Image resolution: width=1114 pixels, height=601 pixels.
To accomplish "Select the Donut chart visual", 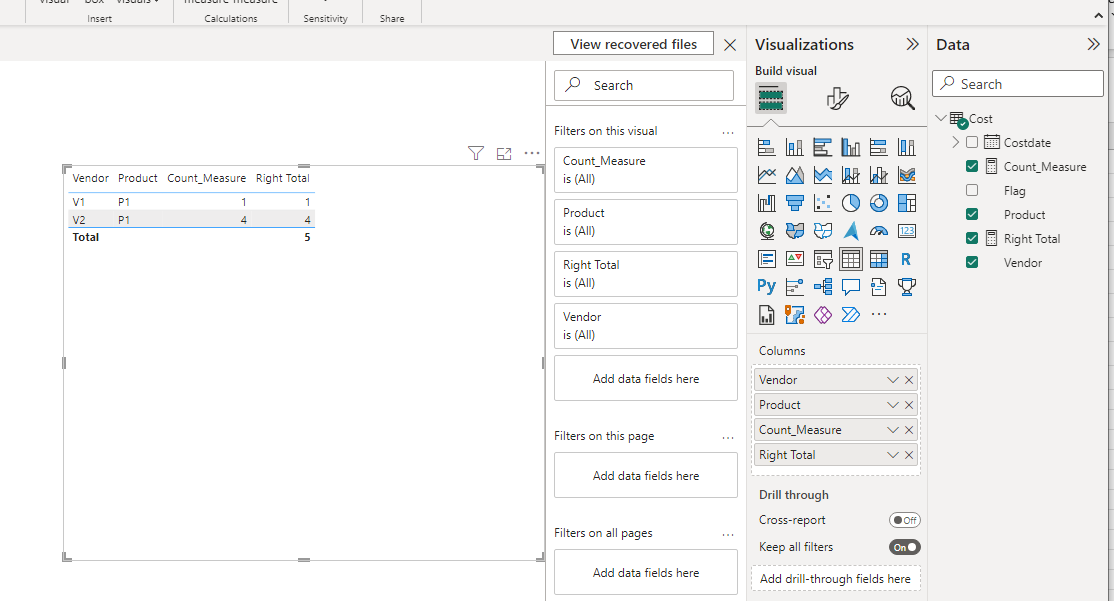I will tap(879, 203).
